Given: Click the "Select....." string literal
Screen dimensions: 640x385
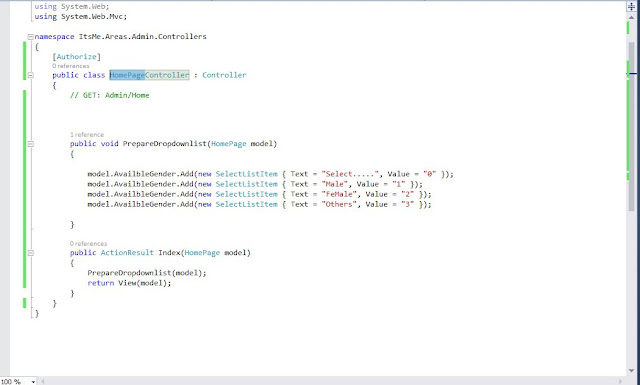Looking at the screenshot, I should 350,174.
